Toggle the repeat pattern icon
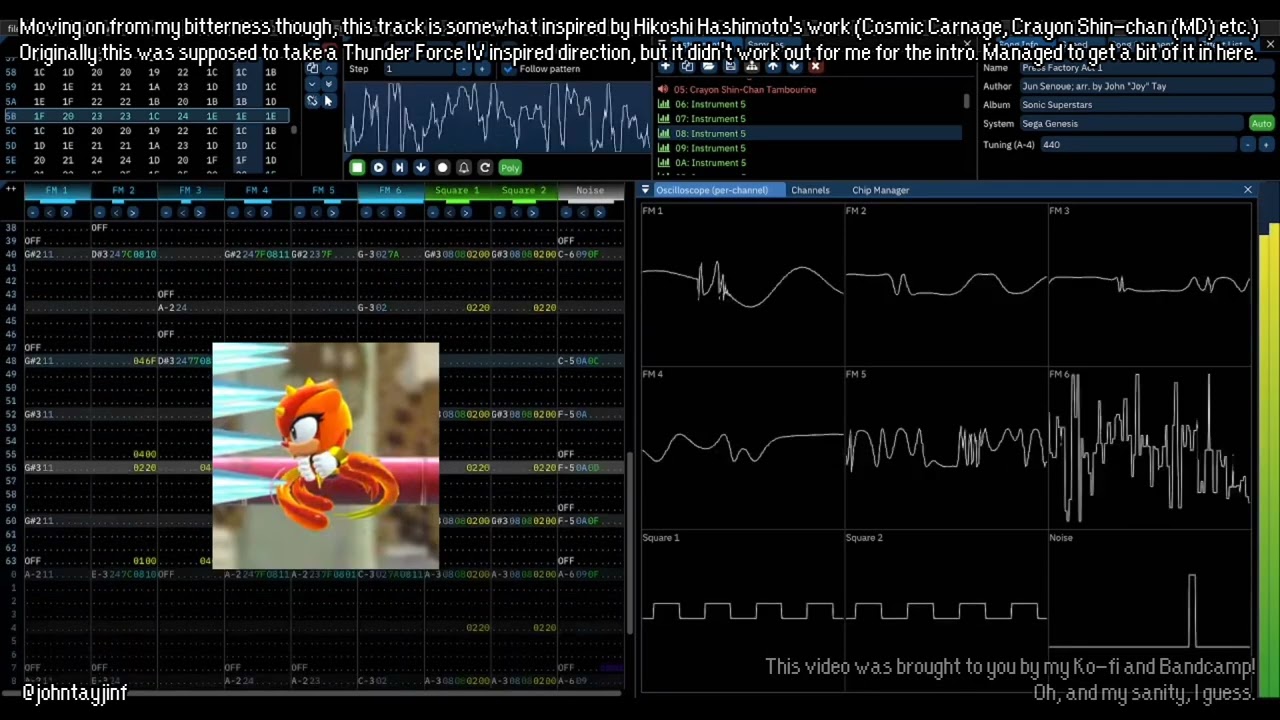Screen dimensions: 1280x720 click(x=485, y=168)
